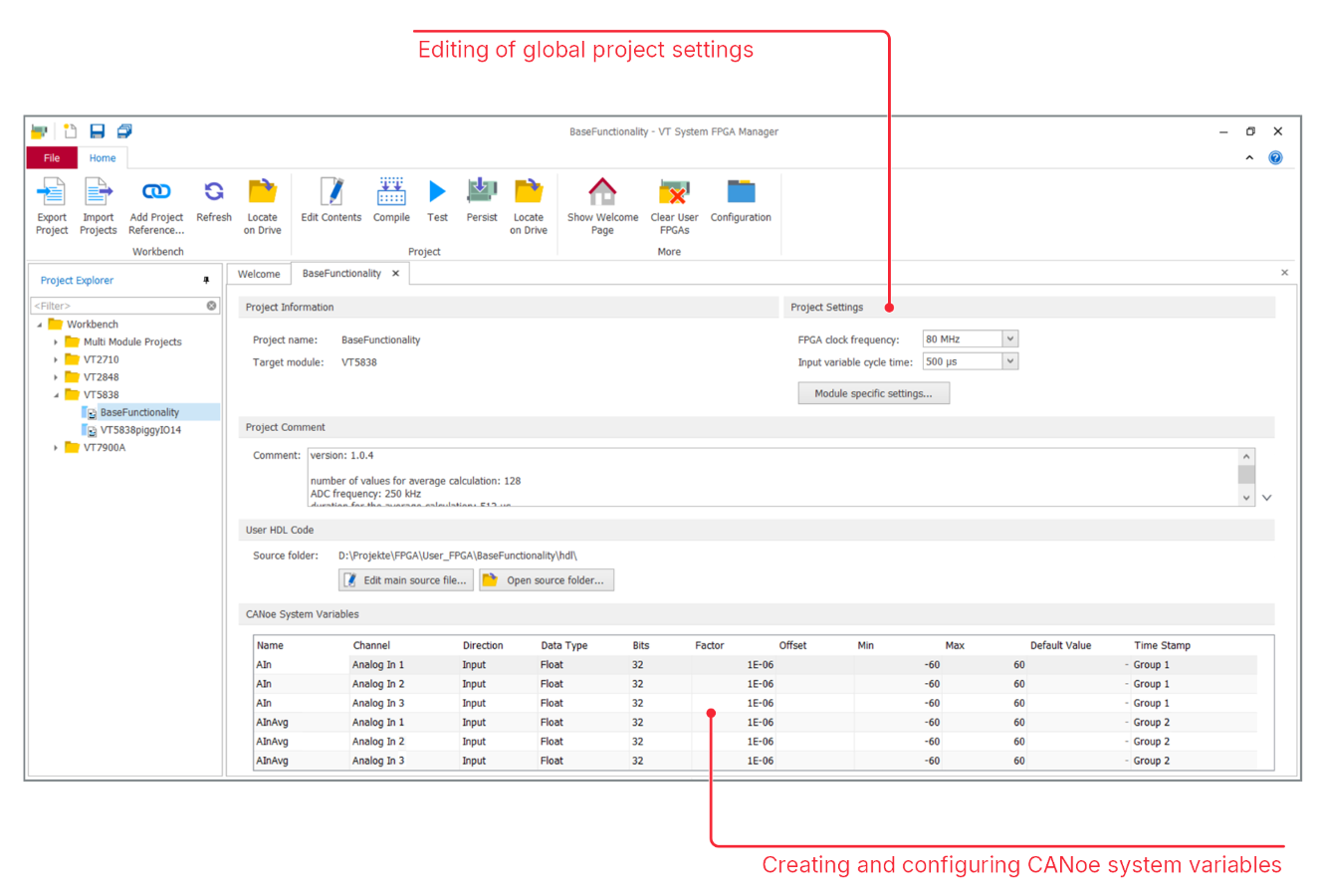Click the new document icon in title bar
This screenshot has width=1323, height=896.
point(70,131)
